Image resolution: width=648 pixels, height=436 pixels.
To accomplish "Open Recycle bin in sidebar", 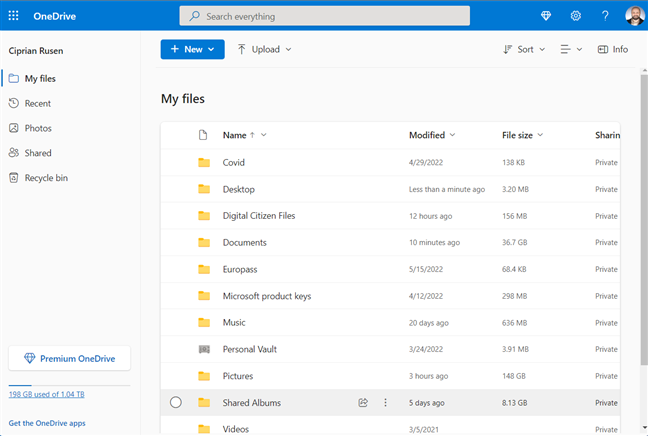I will pyautogui.click(x=46, y=178).
